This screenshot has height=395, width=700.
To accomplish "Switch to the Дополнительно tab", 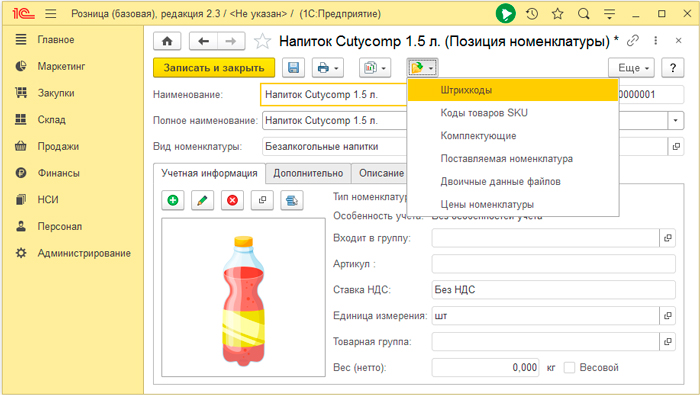I will pyautogui.click(x=308, y=174).
